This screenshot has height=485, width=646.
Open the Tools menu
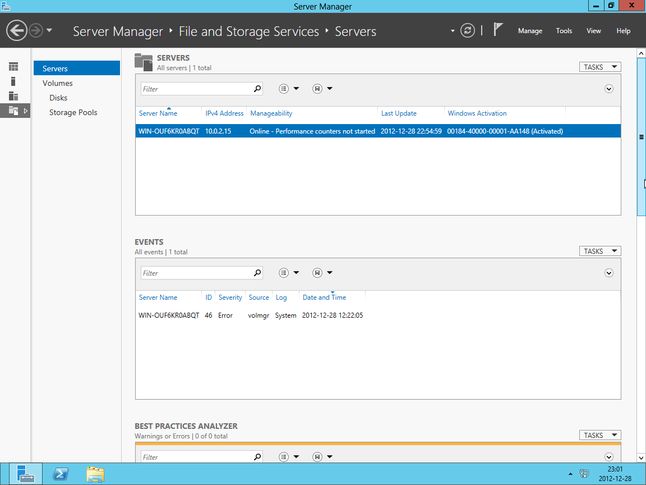point(564,31)
